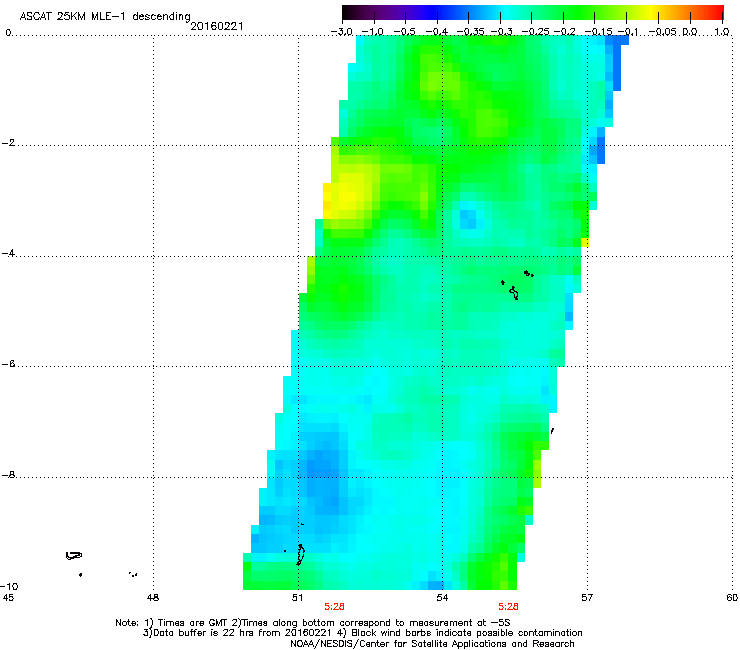Screen dimensions: 740x650
Task: Click the latitude axis label -10
Action: pyautogui.click(x=9, y=586)
